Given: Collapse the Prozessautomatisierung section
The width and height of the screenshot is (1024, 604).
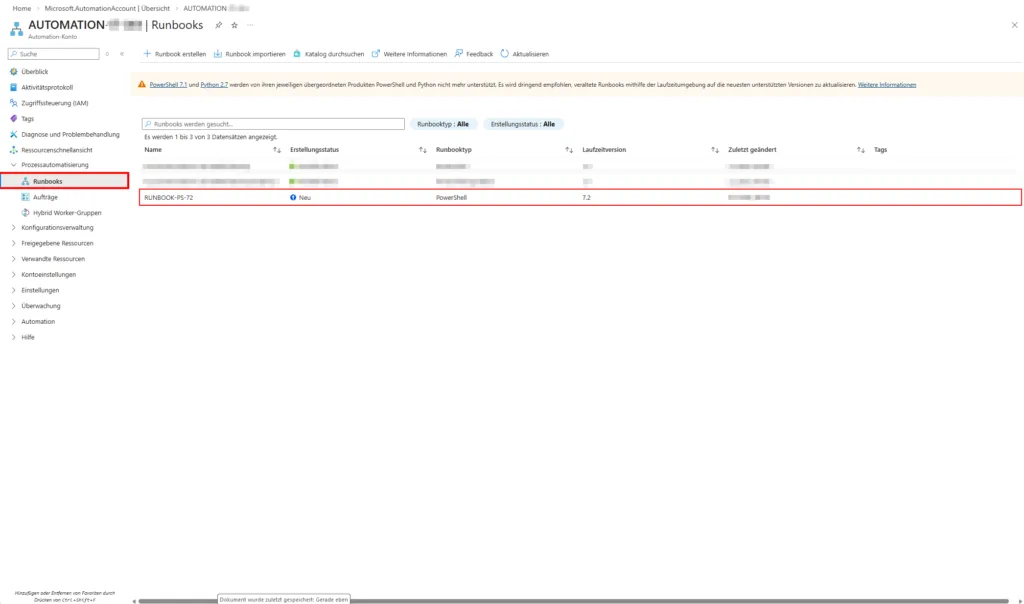Looking at the screenshot, I should tap(13, 164).
